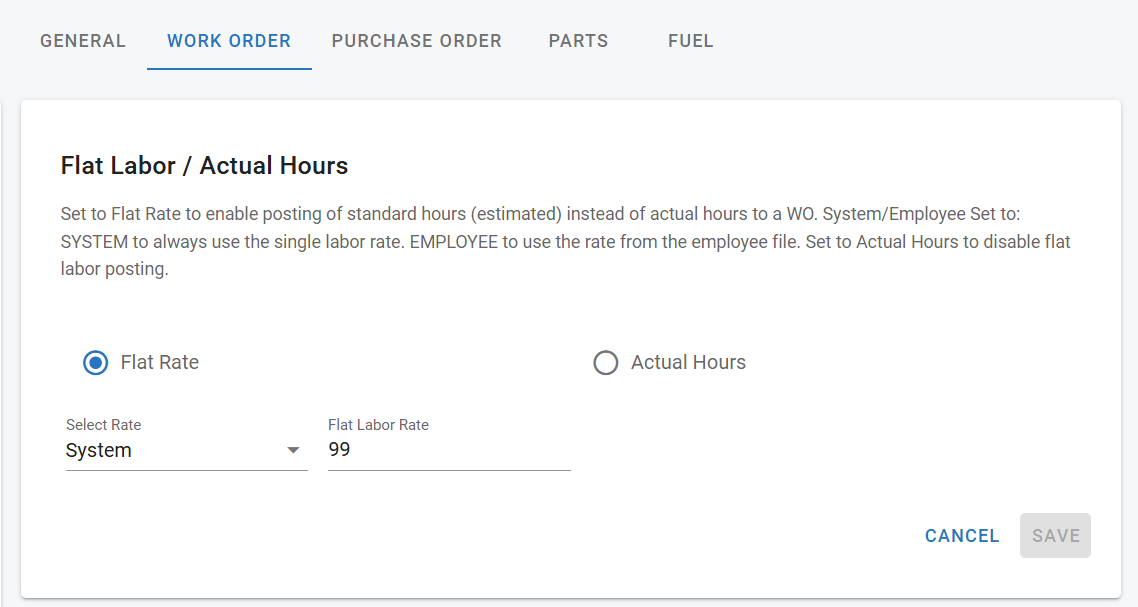This screenshot has width=1138, height=607.
Task: Switch to the General tab
Action: pyautogui.click(x=83, y=41)
